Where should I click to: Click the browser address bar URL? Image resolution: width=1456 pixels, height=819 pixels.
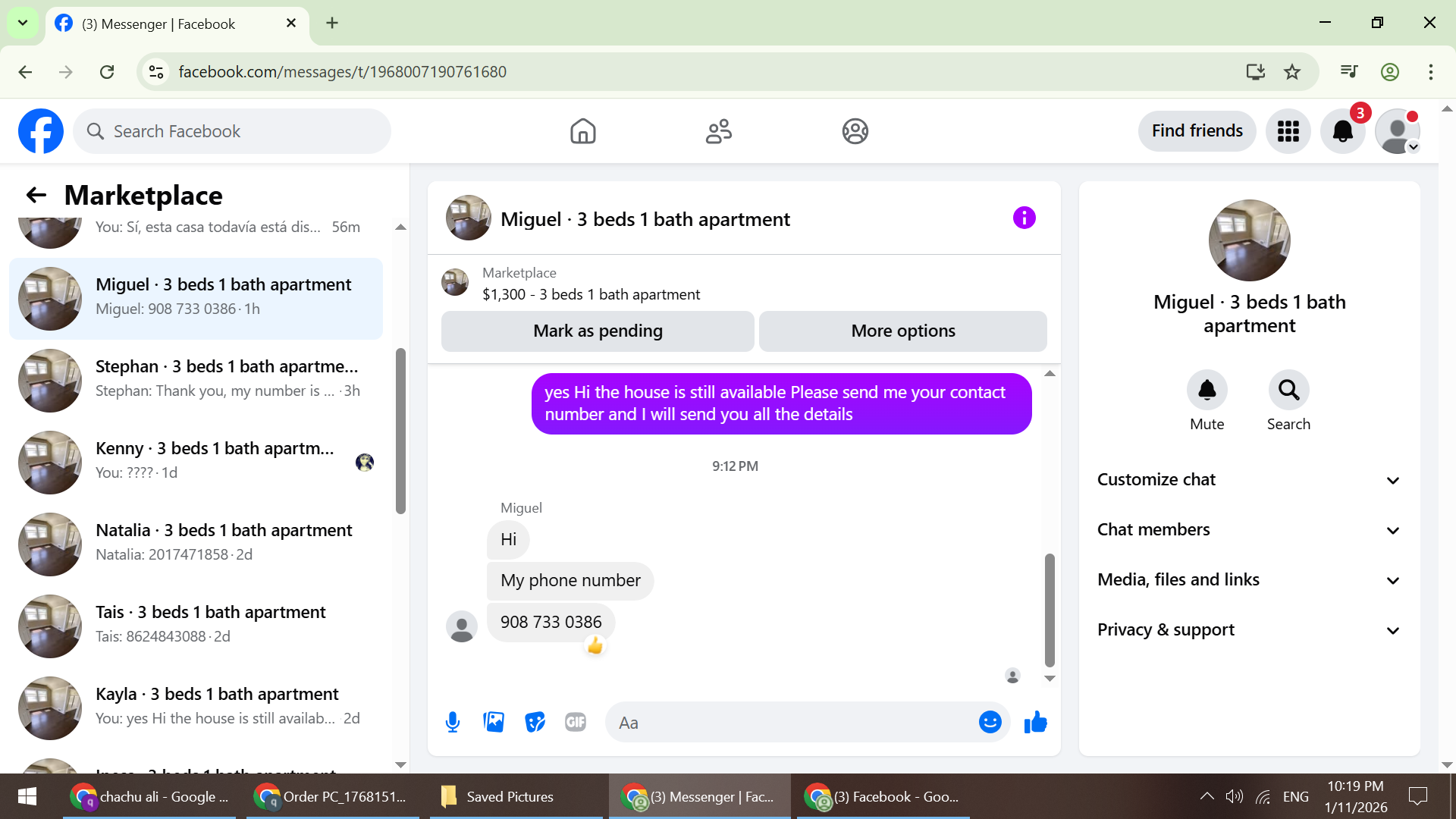342,72
